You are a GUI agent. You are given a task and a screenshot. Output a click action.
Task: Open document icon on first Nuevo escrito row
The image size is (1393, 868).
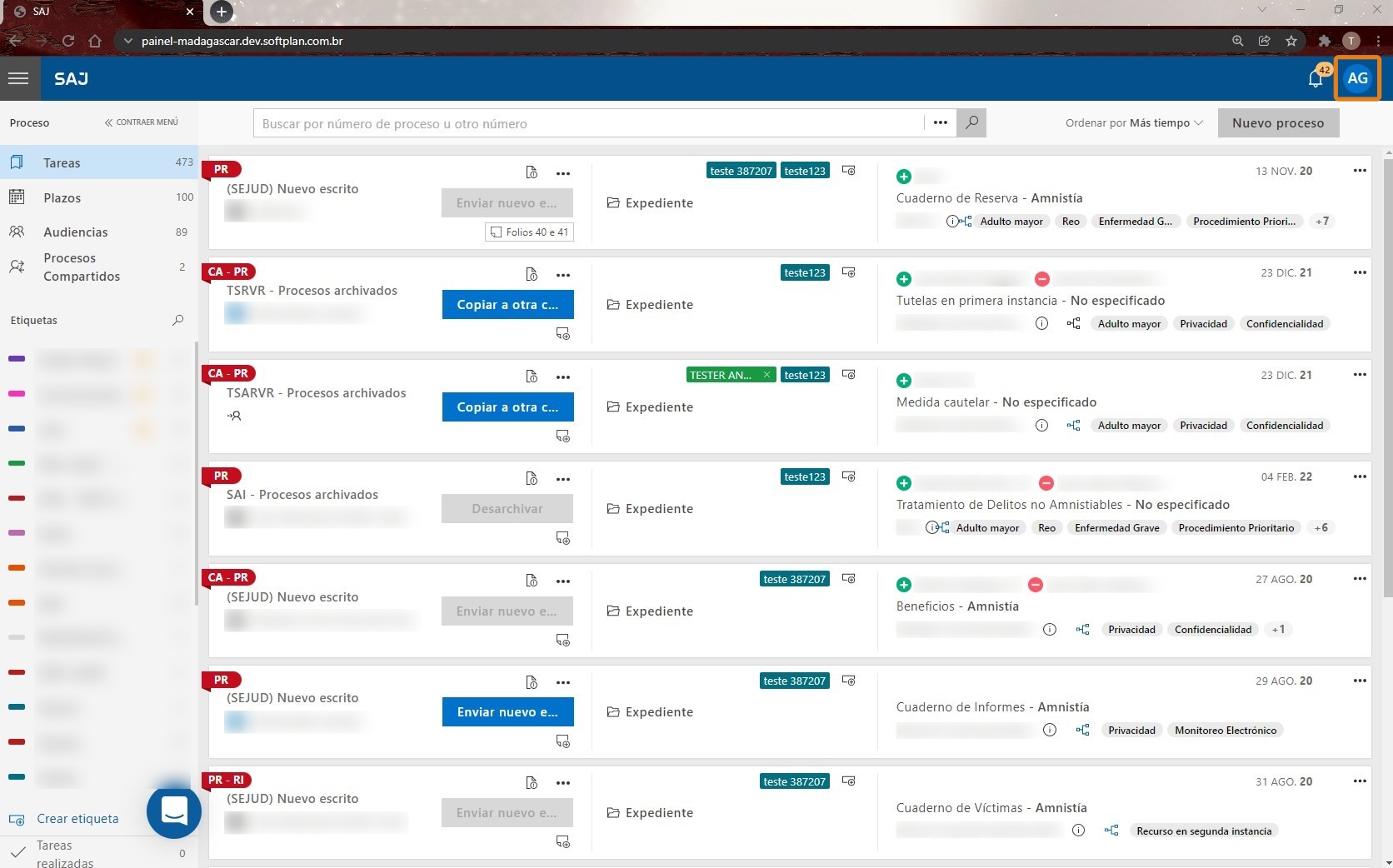pos(532,172)
